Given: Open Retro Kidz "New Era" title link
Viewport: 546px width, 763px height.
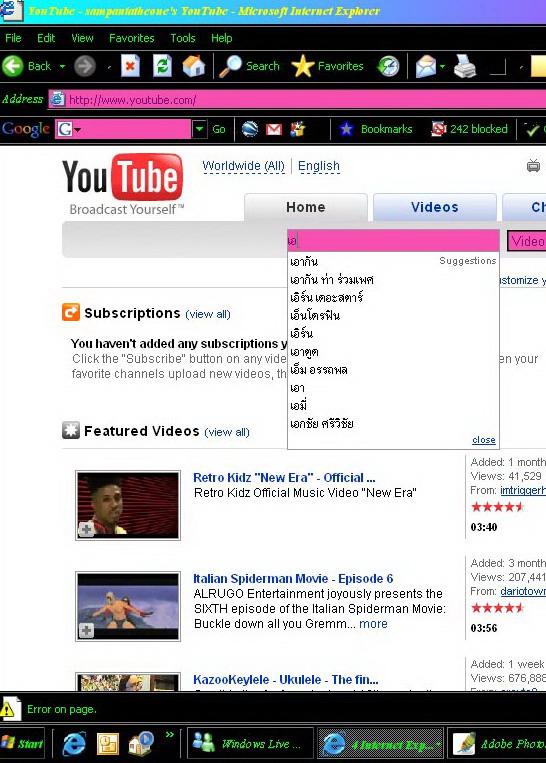Looking at the screenshot, I should [284, 477].
